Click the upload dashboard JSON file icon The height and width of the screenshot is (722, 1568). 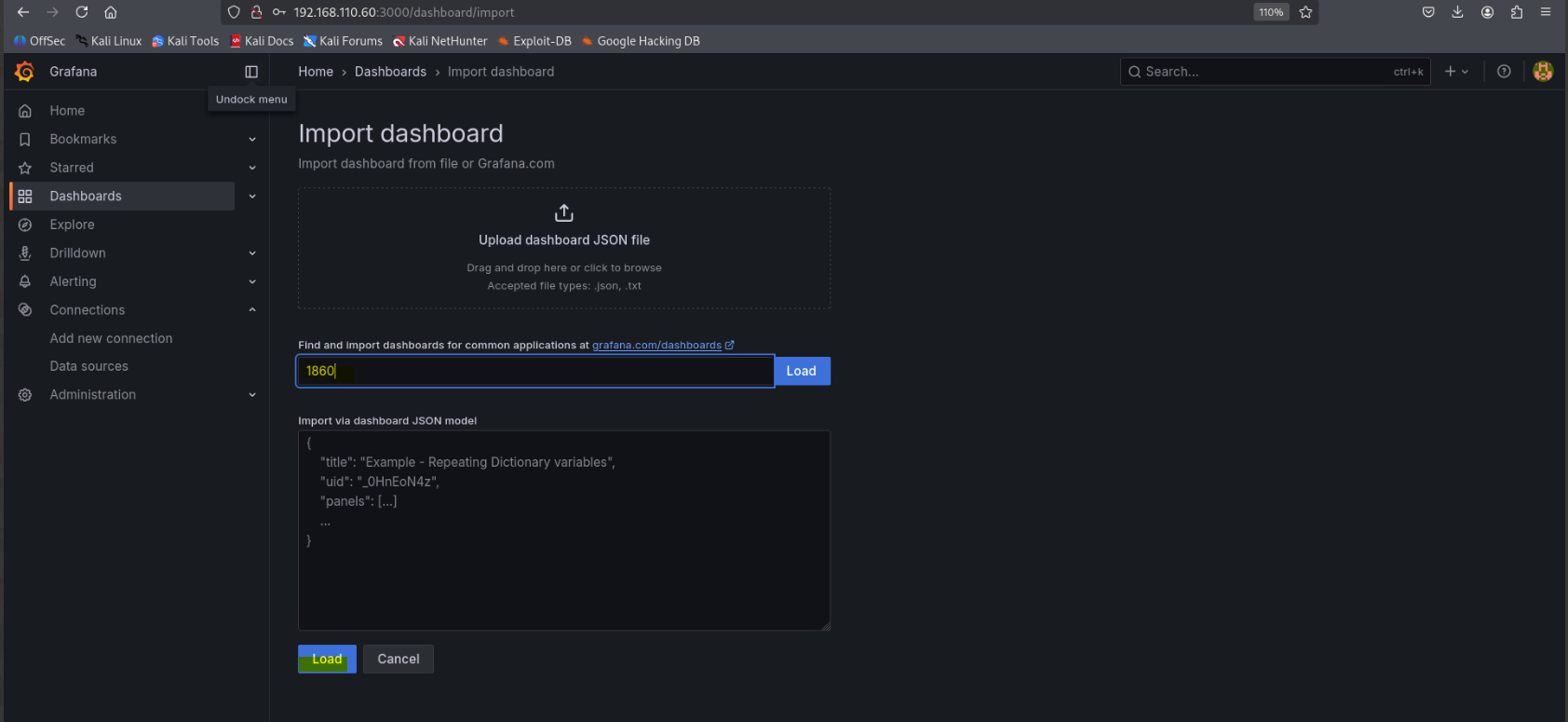pyautogui.click(x=564, y=213)
